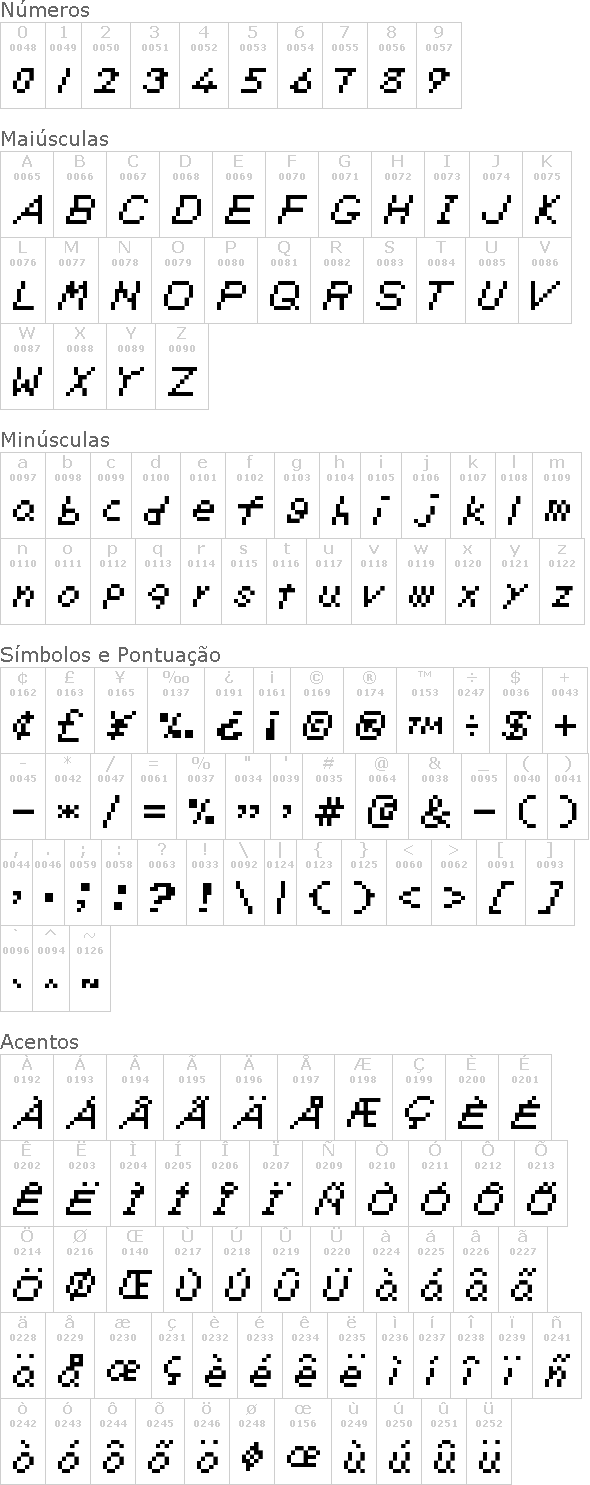The width and height of the screenshot is (590, 1485).
Task: Click the O slash glyph 0216
Action: (81, 1269)
